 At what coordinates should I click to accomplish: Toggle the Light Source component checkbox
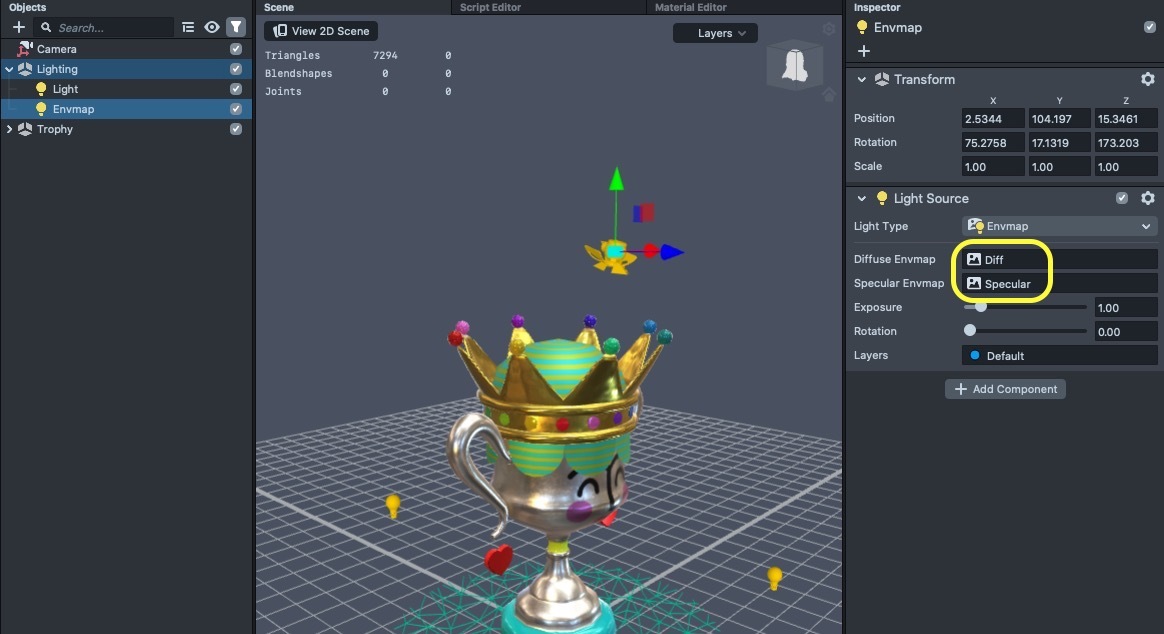click(1122, 198)
